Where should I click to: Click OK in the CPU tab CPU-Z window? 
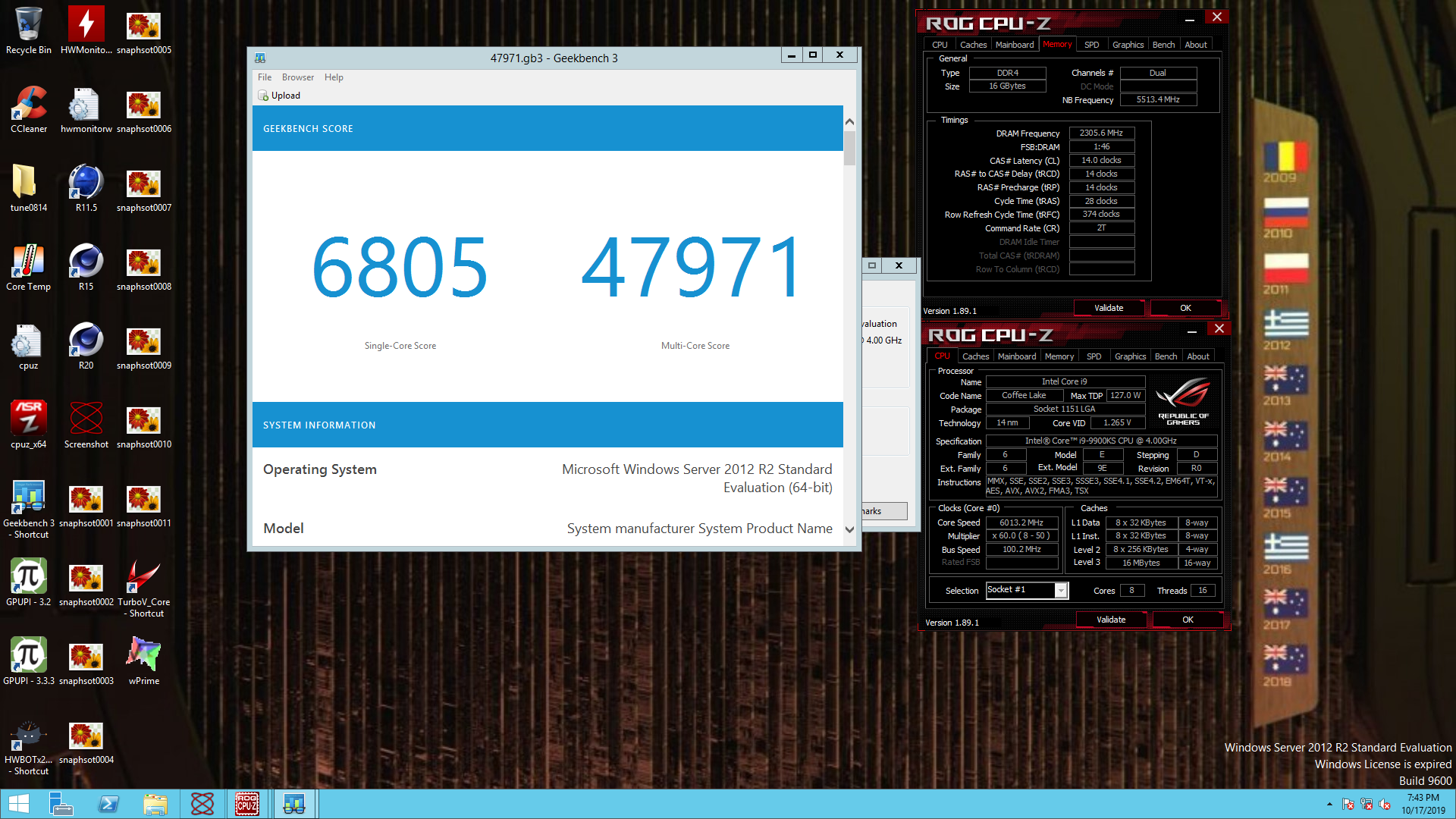pyautogui.click(x=1188, y=620)
